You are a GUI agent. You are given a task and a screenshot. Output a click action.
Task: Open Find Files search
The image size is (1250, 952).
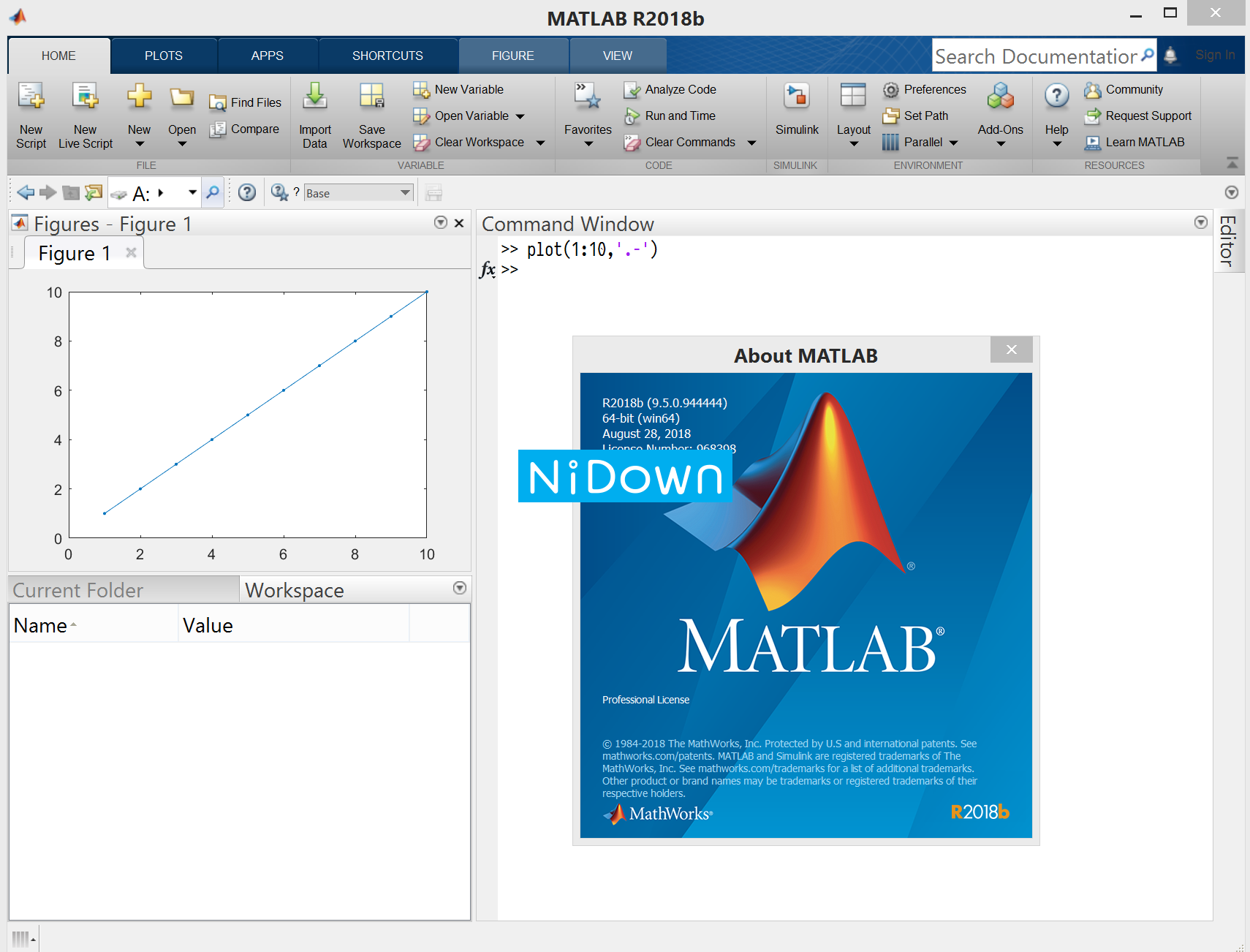(245, 102)
